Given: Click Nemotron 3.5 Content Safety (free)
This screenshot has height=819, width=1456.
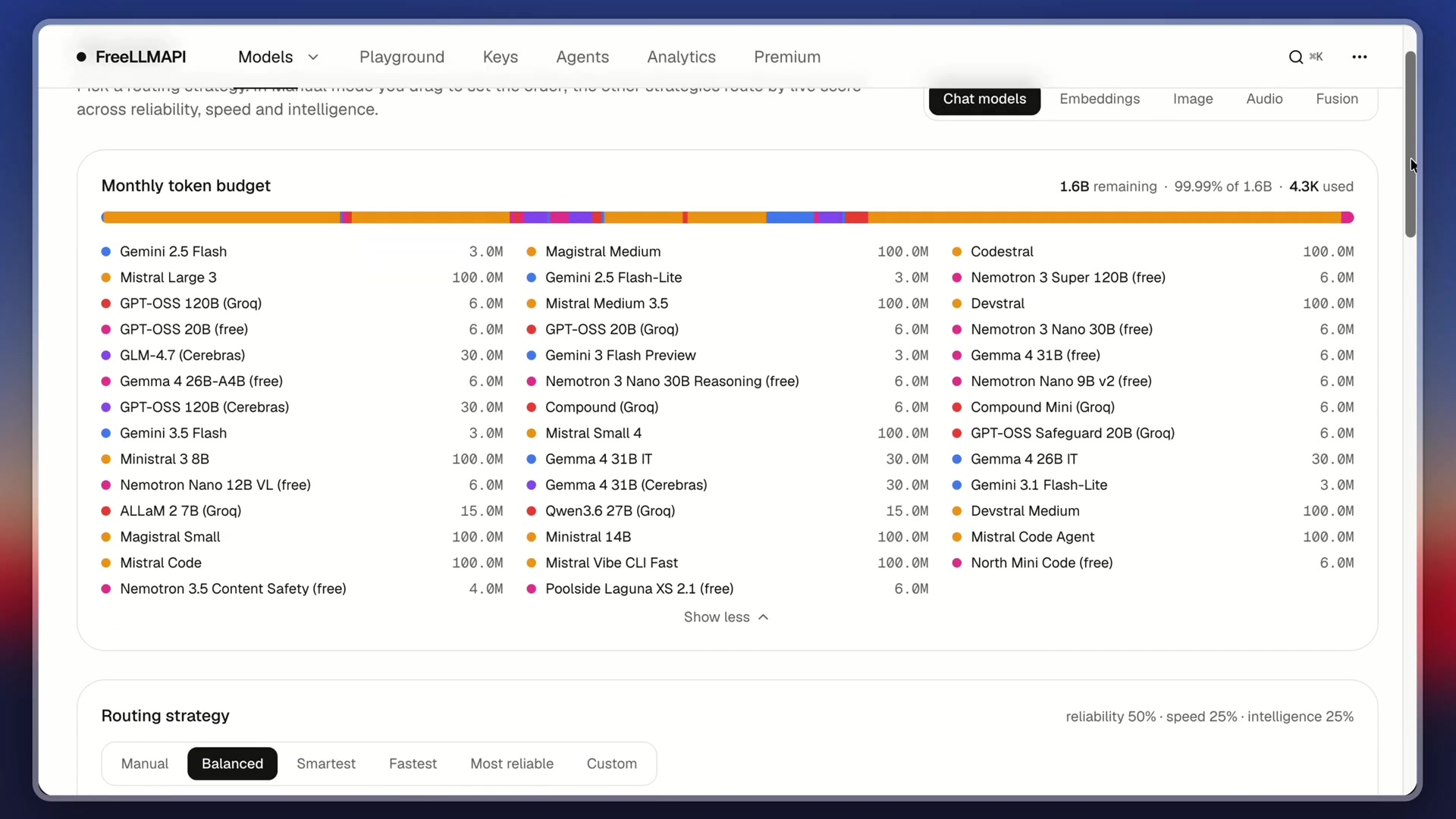Looking at the screenshot, I should [302, 588].
